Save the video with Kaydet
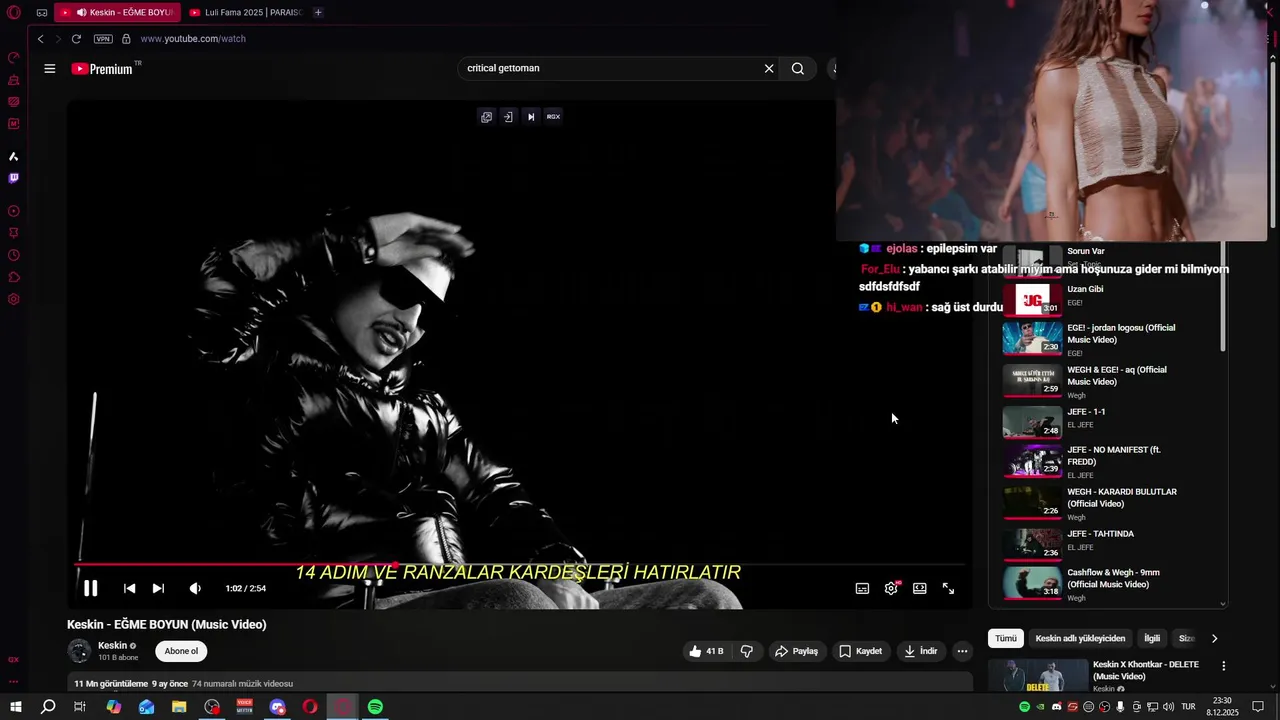Image resolution: width=1280 pixels, height=720 pixels. [861, 651]
